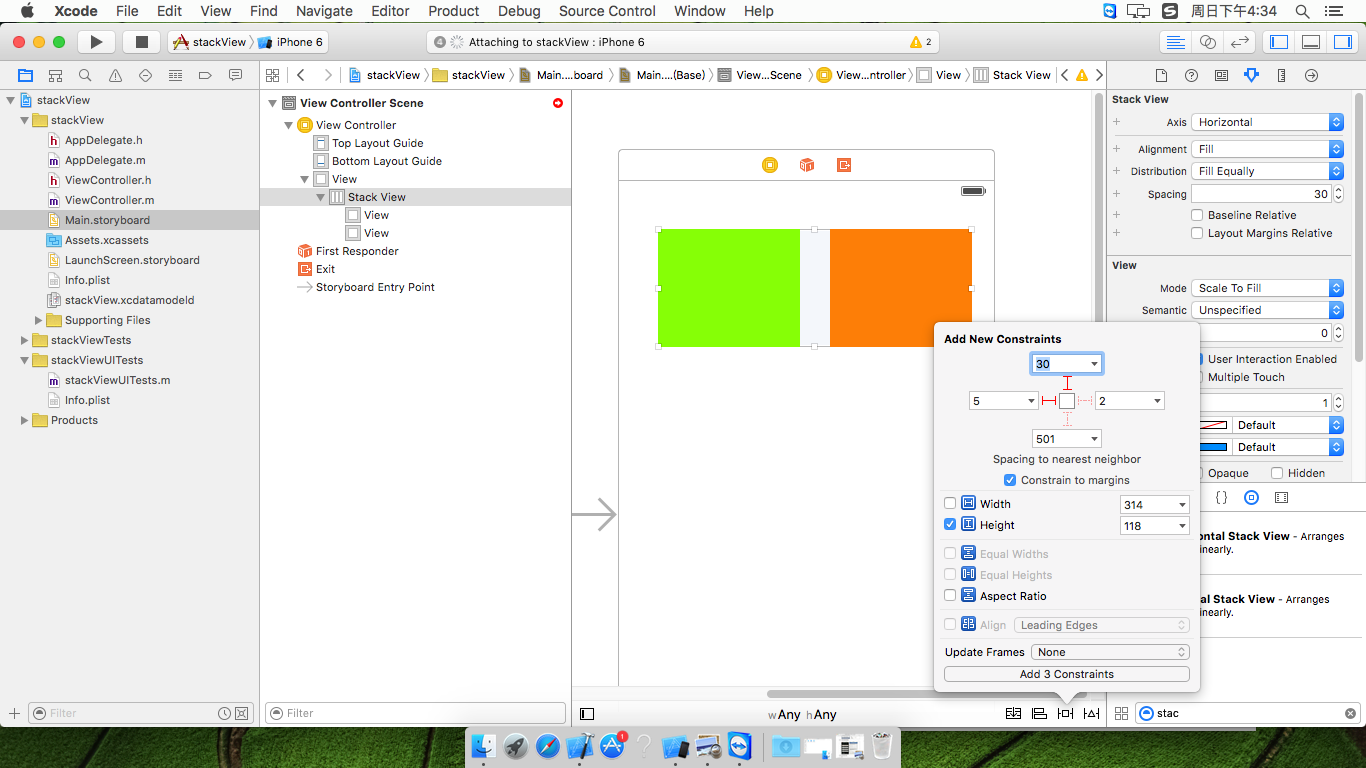Open the related items grid menu in jump bar
The image size is (1366, 768).
click(272, 75)
